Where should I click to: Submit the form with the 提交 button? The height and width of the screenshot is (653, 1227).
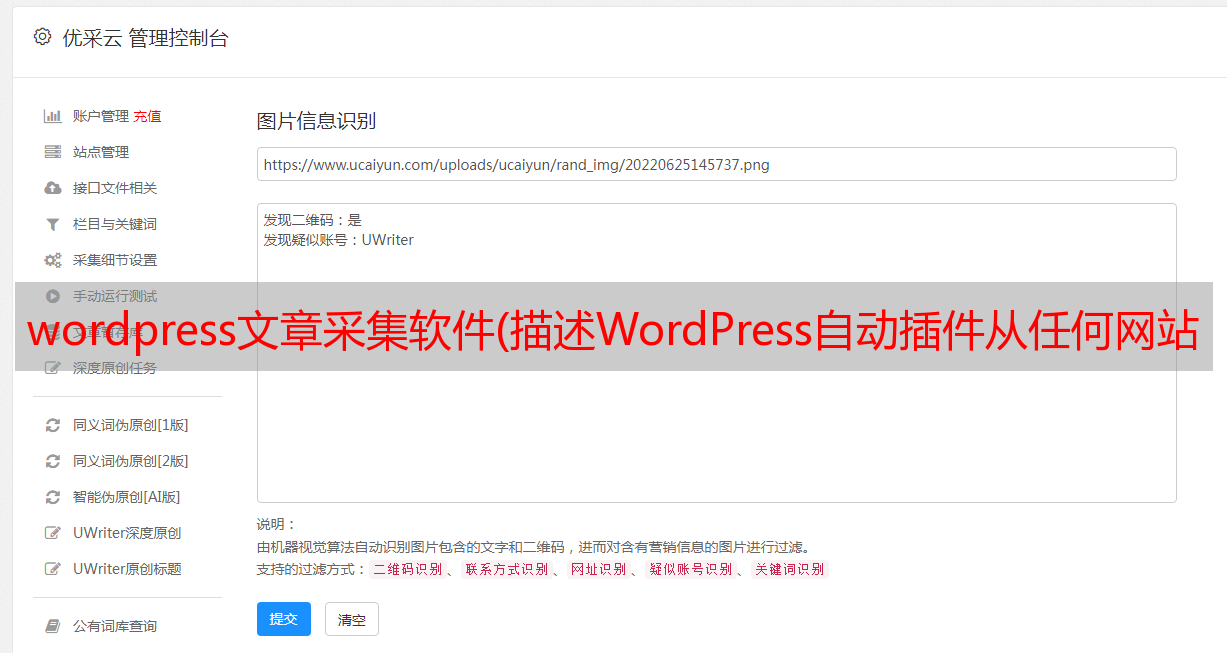(x=284, y=619)
